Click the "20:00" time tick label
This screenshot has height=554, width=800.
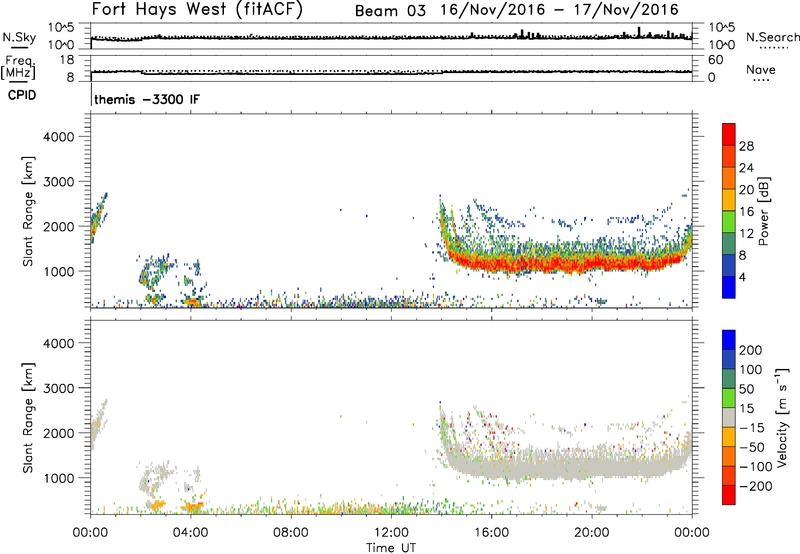(x=591, y=533)
